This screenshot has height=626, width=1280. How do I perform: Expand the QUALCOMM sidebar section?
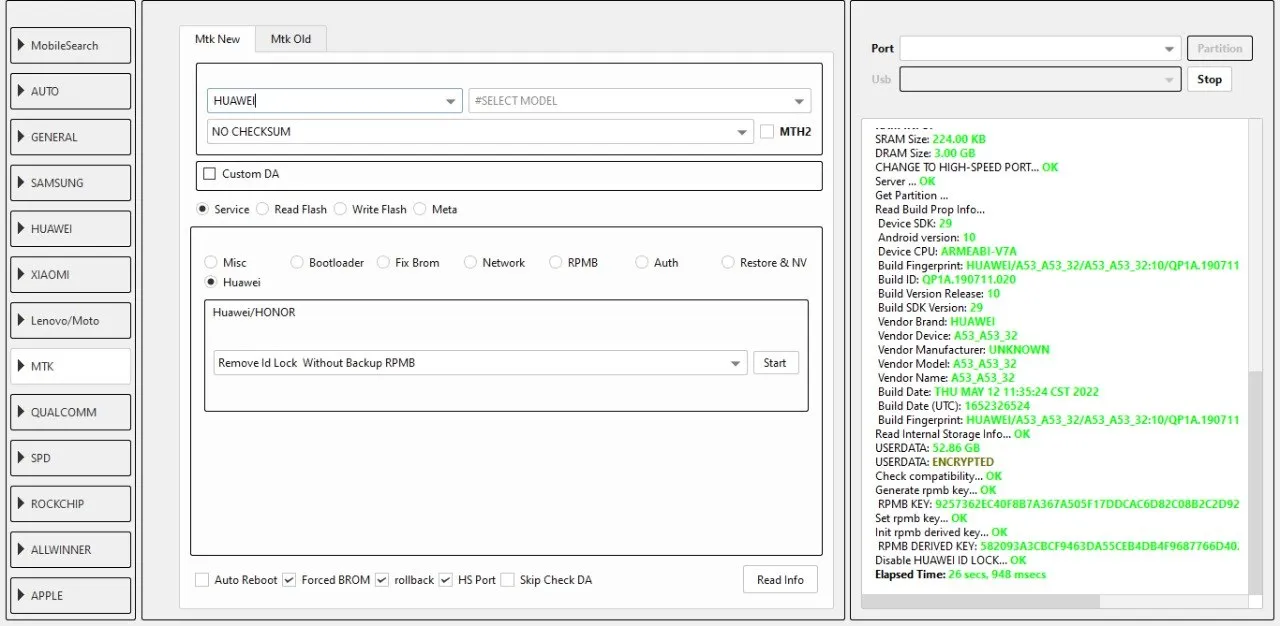tap(70, 412)
